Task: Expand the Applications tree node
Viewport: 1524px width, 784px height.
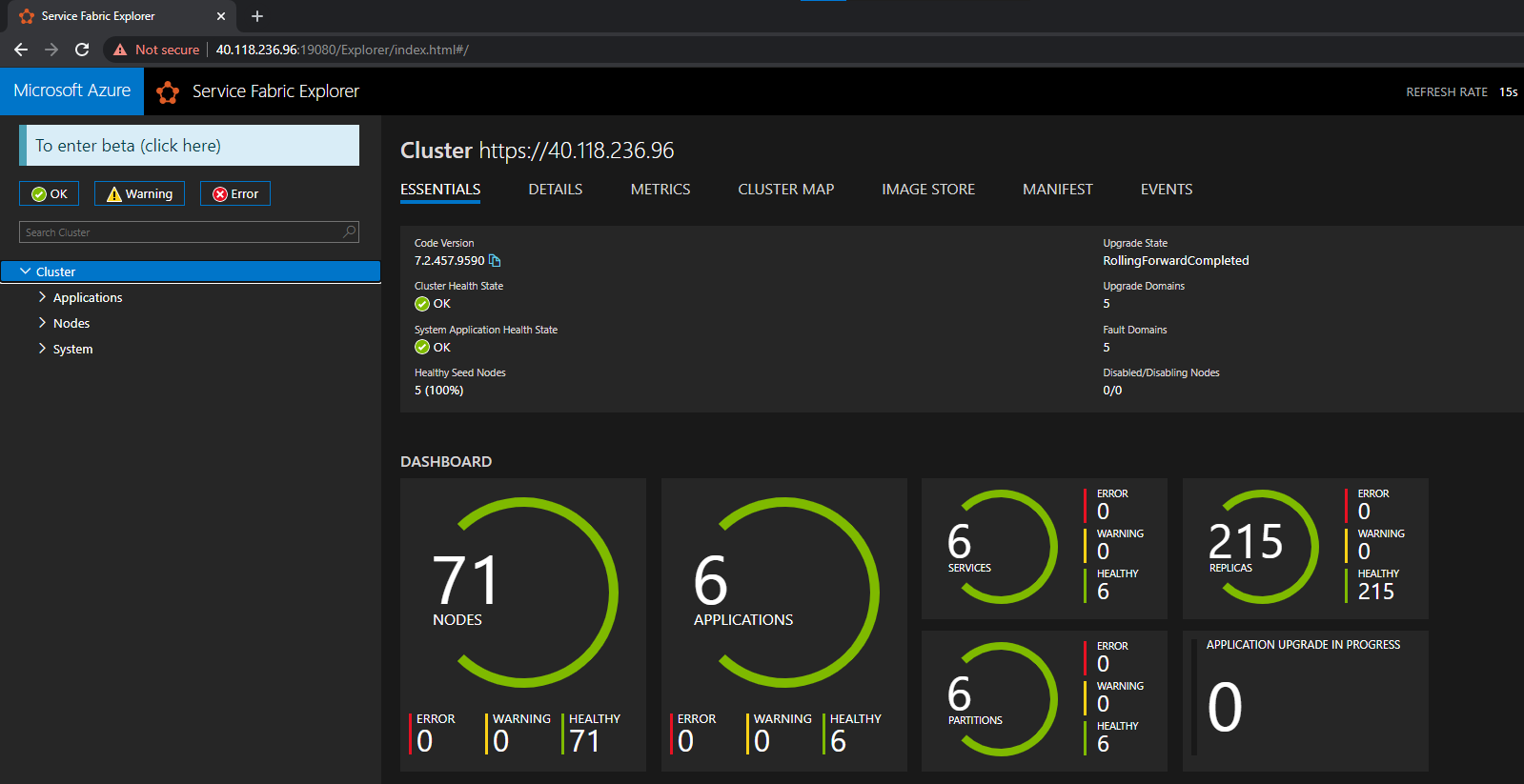Action: (x=42, y=297)
